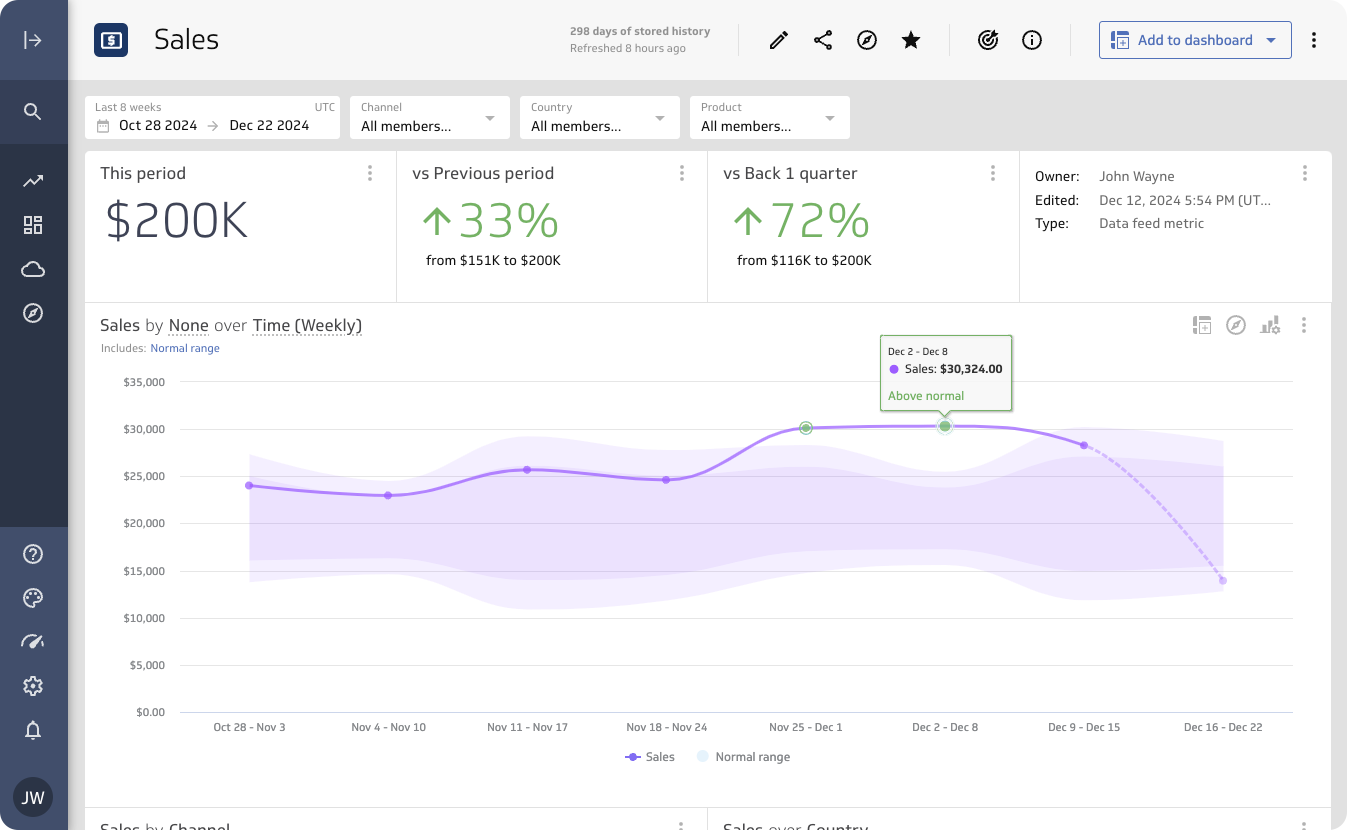Image resolution: width=1347 pixels, height=830 pixels.
Task: Show metric info via info icon
Action: click(1032, 40)
